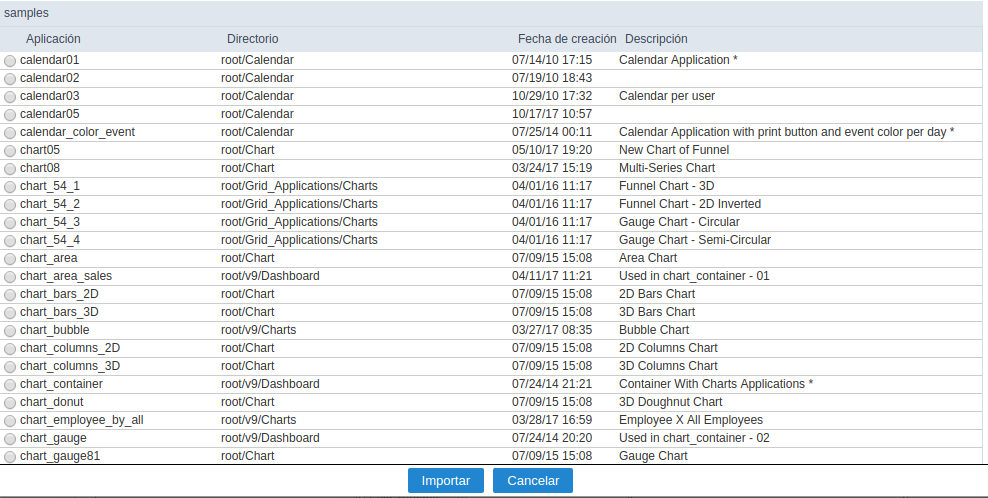The width and height of the screenshot is (988, 498).
Task: Select the calendar01 radio button
Action: (x=10, y=61)
